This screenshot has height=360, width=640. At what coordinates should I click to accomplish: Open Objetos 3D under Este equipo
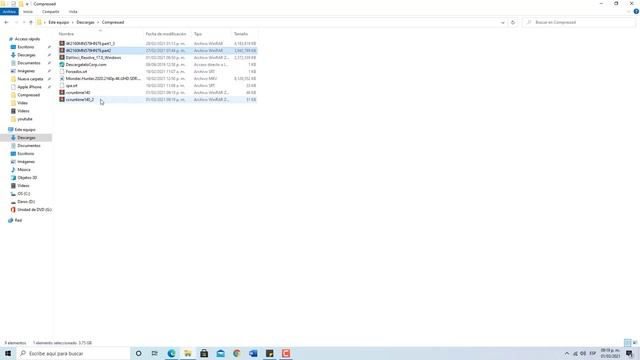[27, 178]
